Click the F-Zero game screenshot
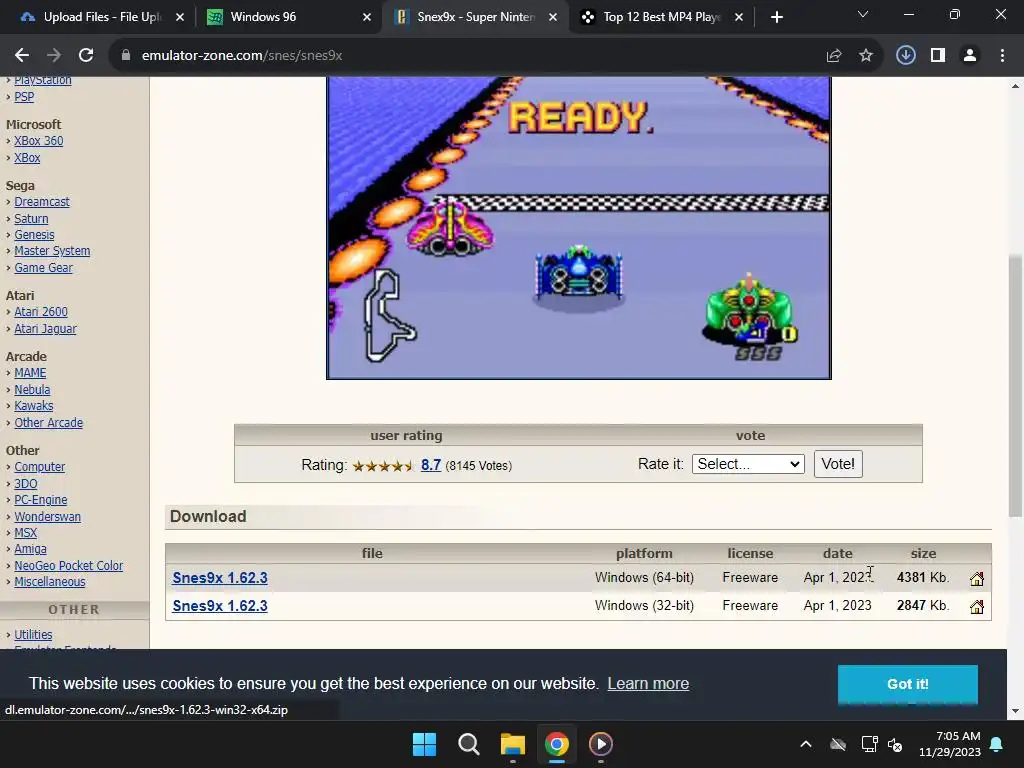 coord(579,227)
